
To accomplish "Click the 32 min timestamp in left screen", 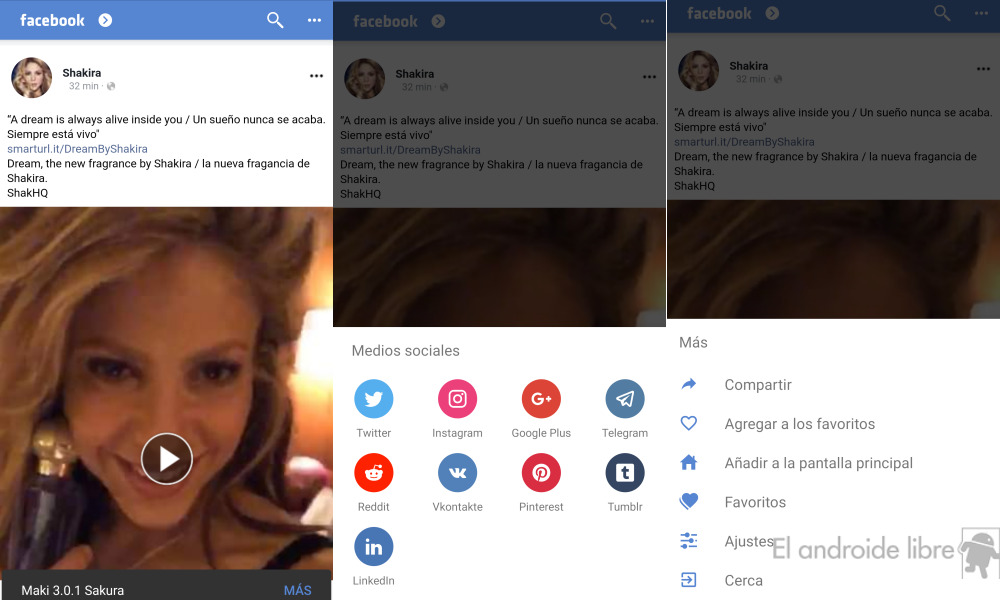I will coord(84,86).
